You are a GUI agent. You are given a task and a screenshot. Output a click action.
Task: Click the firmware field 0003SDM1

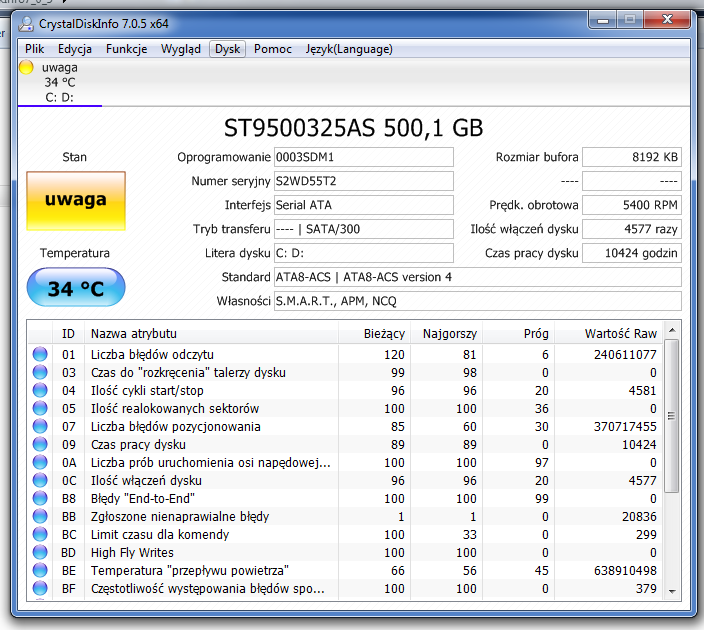pyautogui.click(x=364, y=157)
